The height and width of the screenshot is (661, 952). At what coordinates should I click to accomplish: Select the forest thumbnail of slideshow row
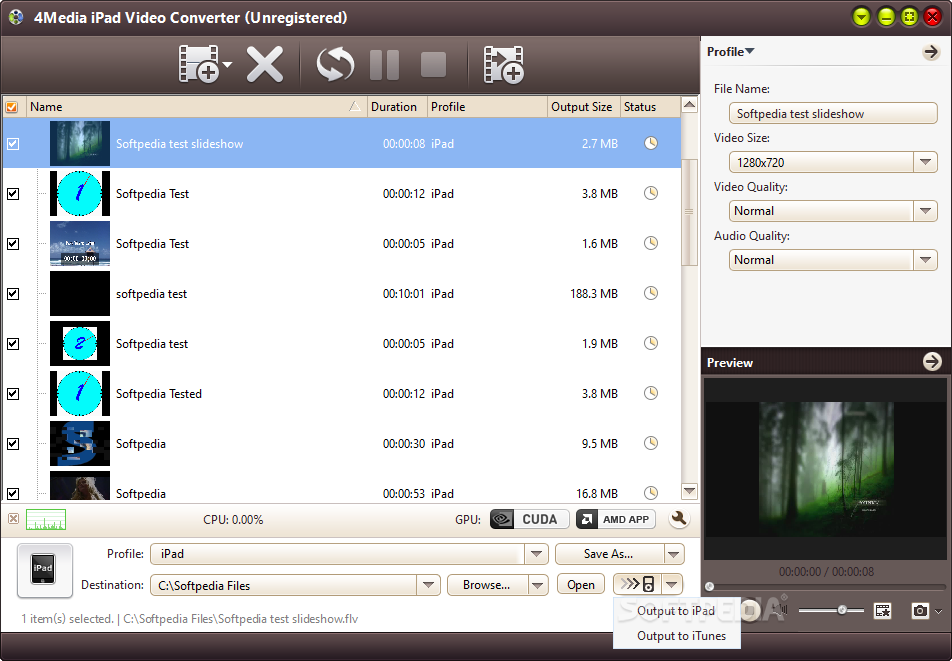click(80, 143)
